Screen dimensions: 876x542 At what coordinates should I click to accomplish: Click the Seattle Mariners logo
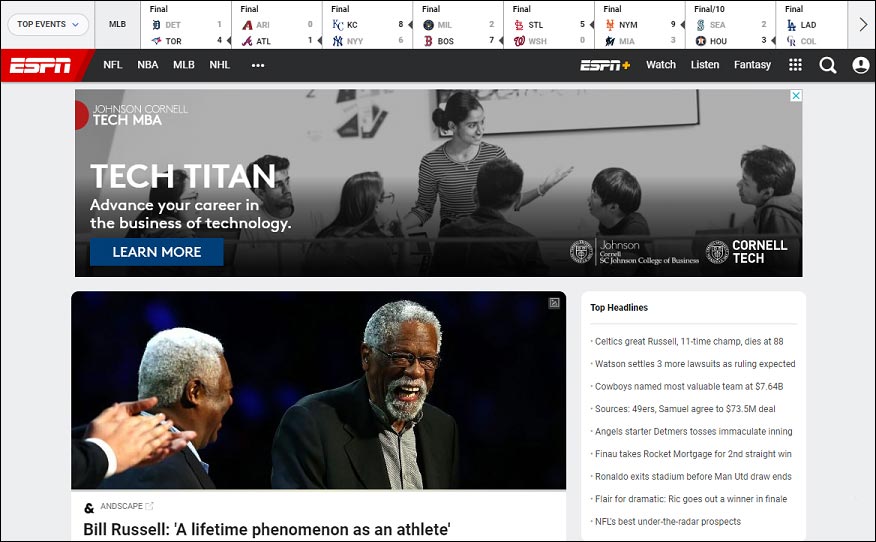pos(701,25)
